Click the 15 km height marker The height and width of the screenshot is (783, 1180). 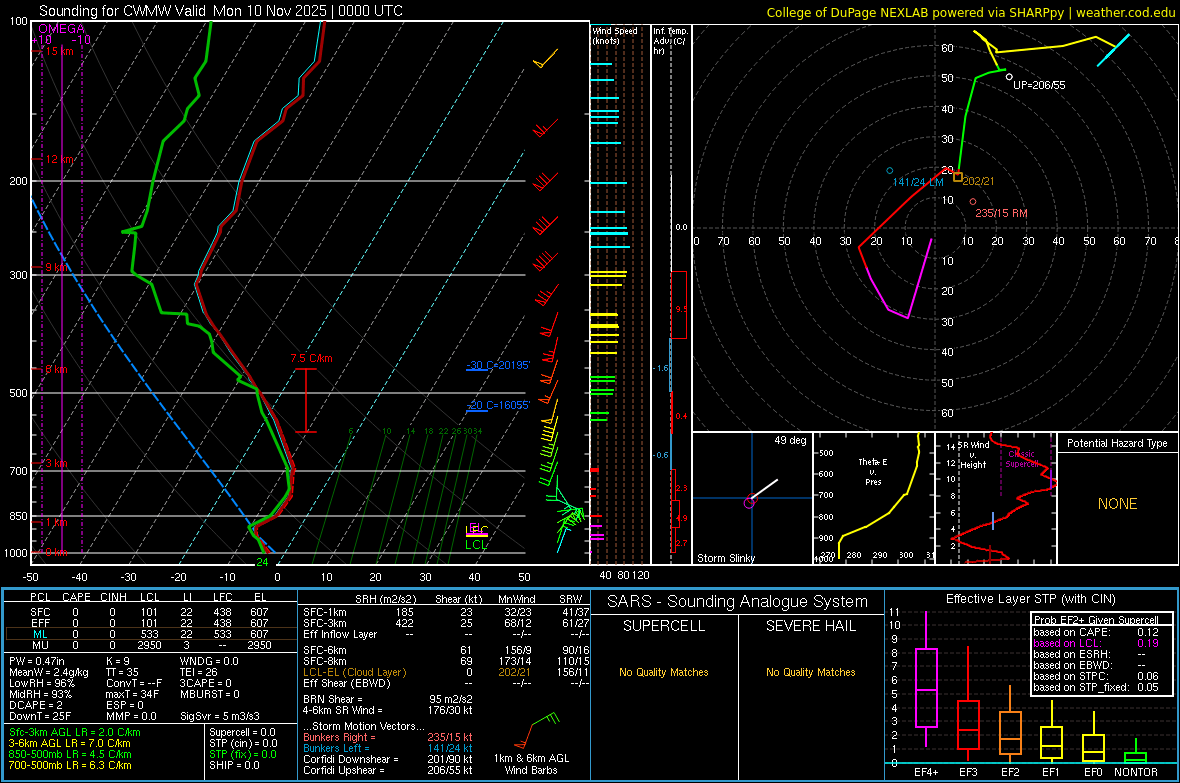pos(59,51)
